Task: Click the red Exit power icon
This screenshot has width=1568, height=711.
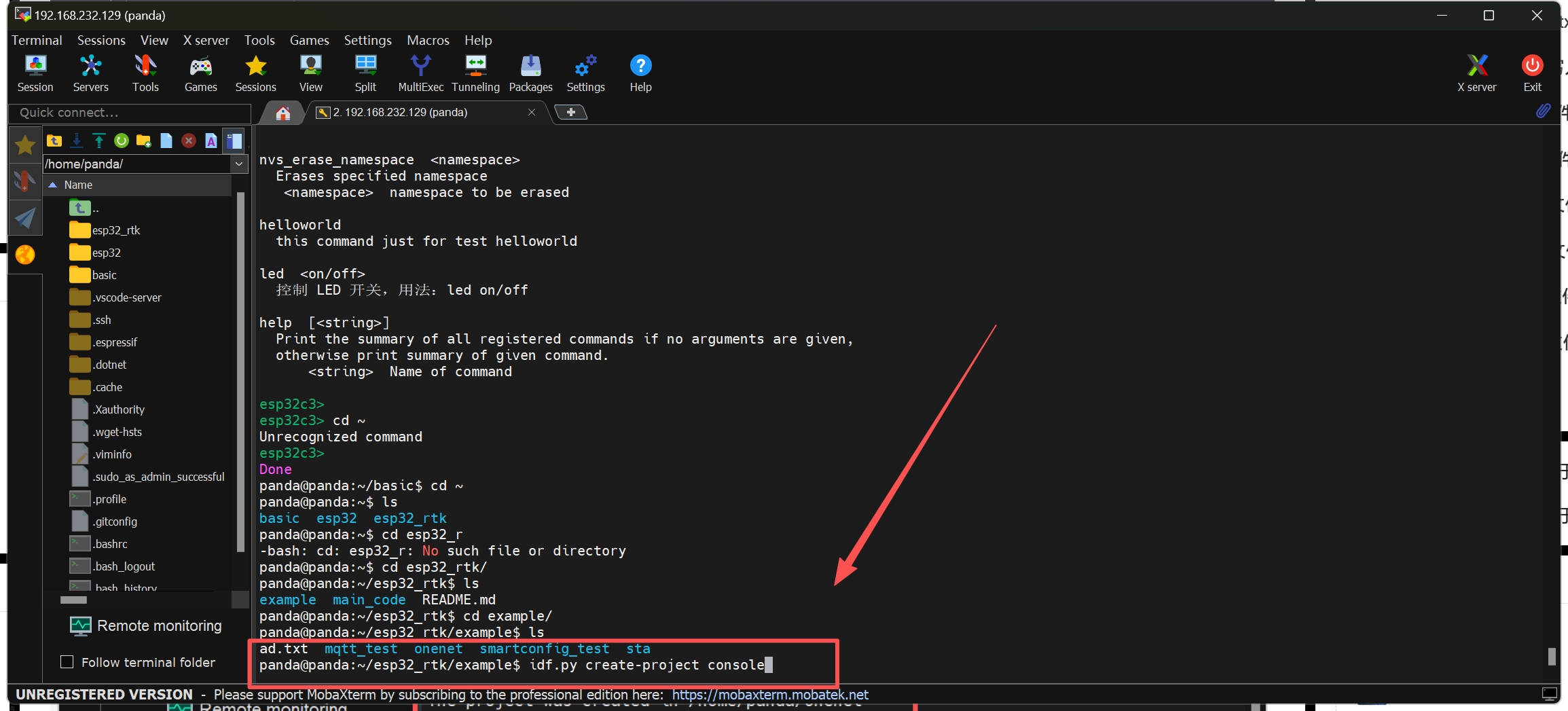Action: [1532, 73]
